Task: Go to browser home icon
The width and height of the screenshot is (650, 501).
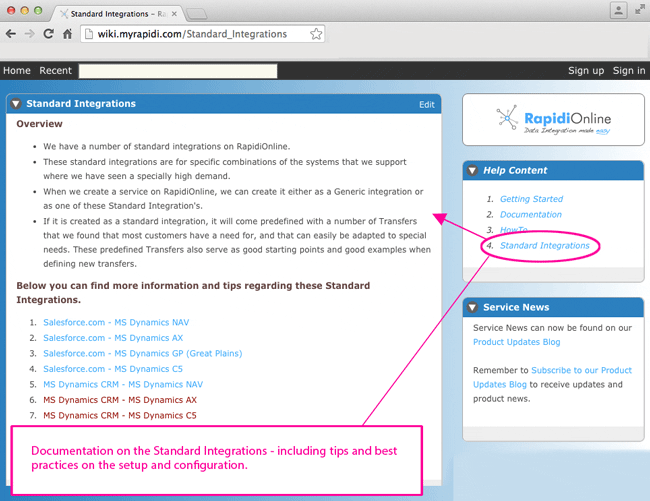Action: tap(67, 34)
